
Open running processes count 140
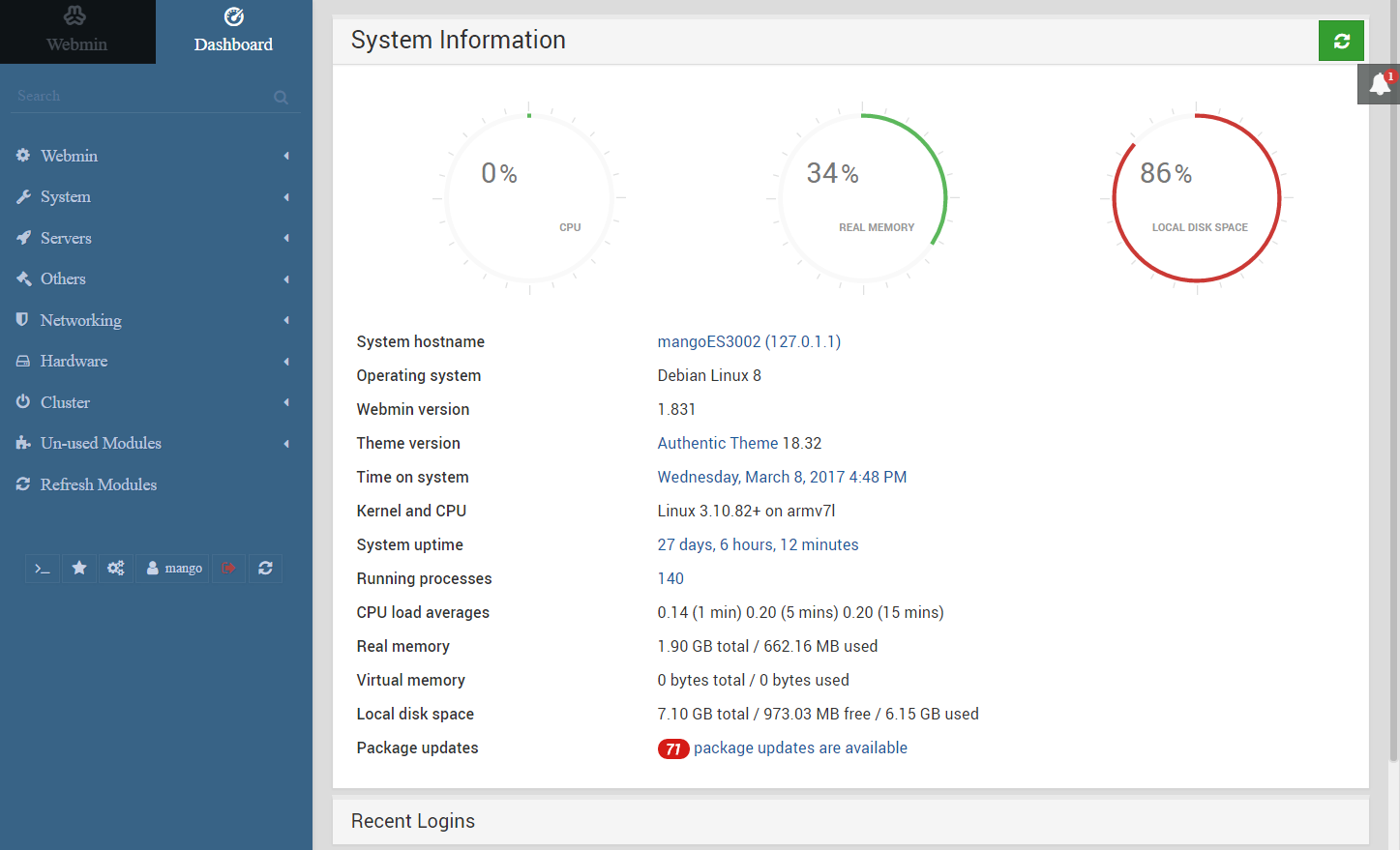pos(670,578)
